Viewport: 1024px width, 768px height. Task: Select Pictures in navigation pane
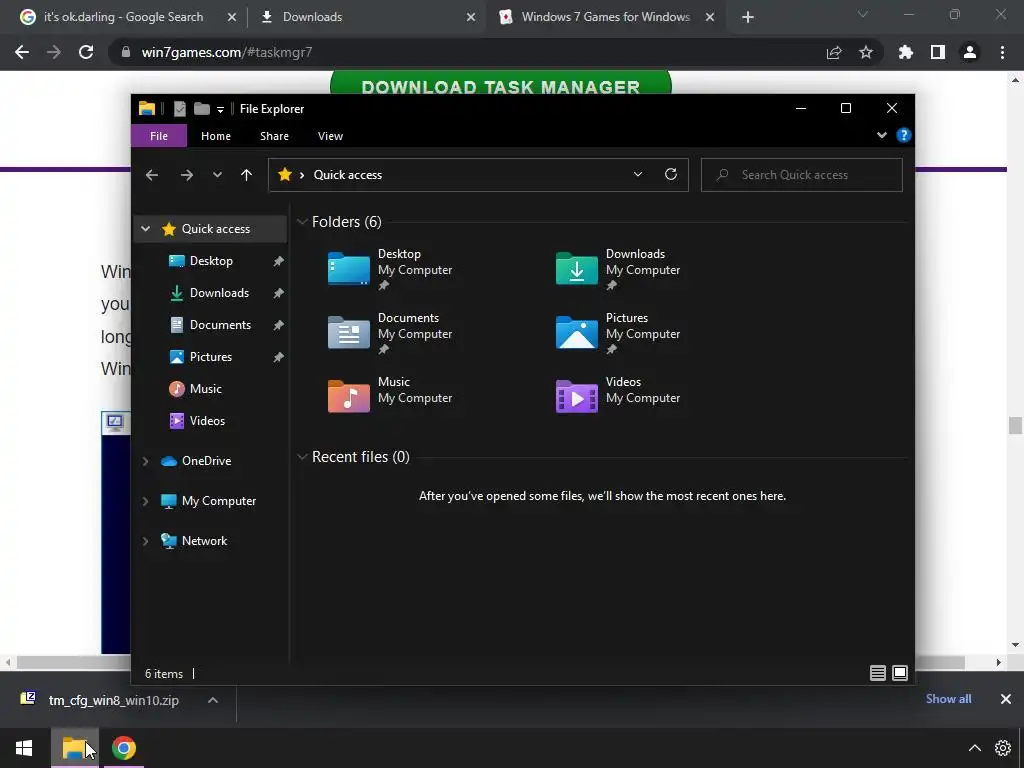pyautogui.click(x=210, y=357)
